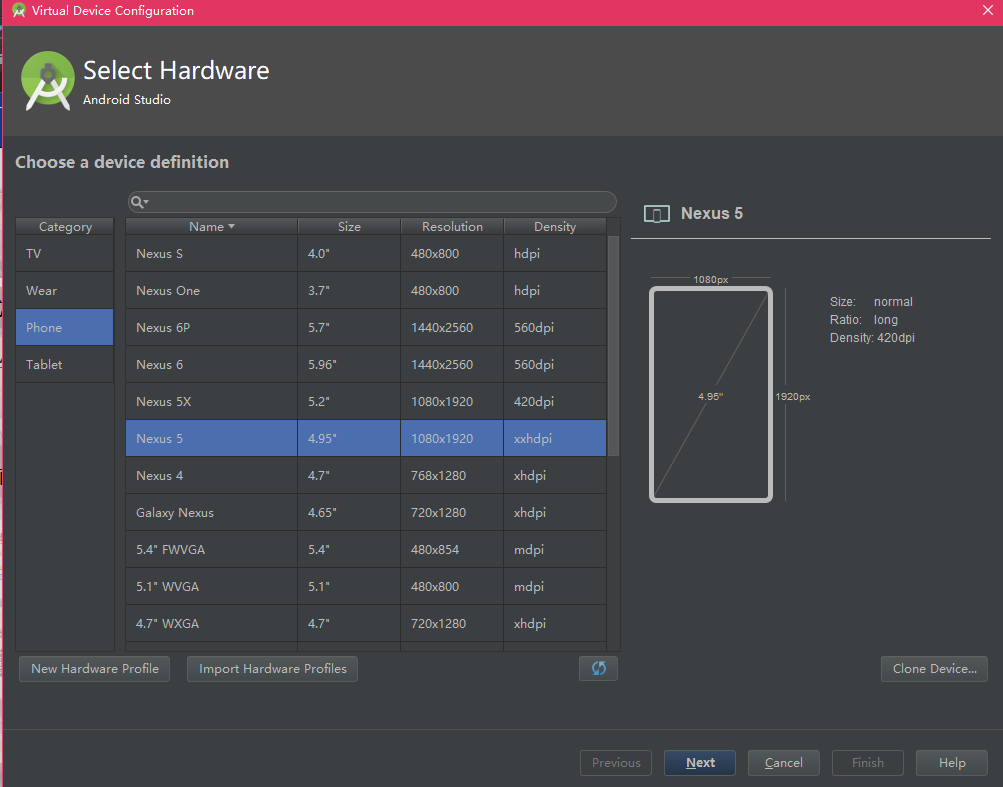Click the Previous button

pos(616,763)
